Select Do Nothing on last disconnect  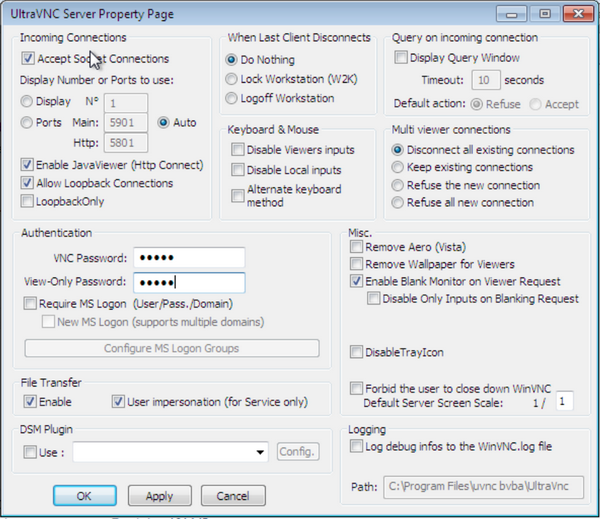tap(231, 60)
